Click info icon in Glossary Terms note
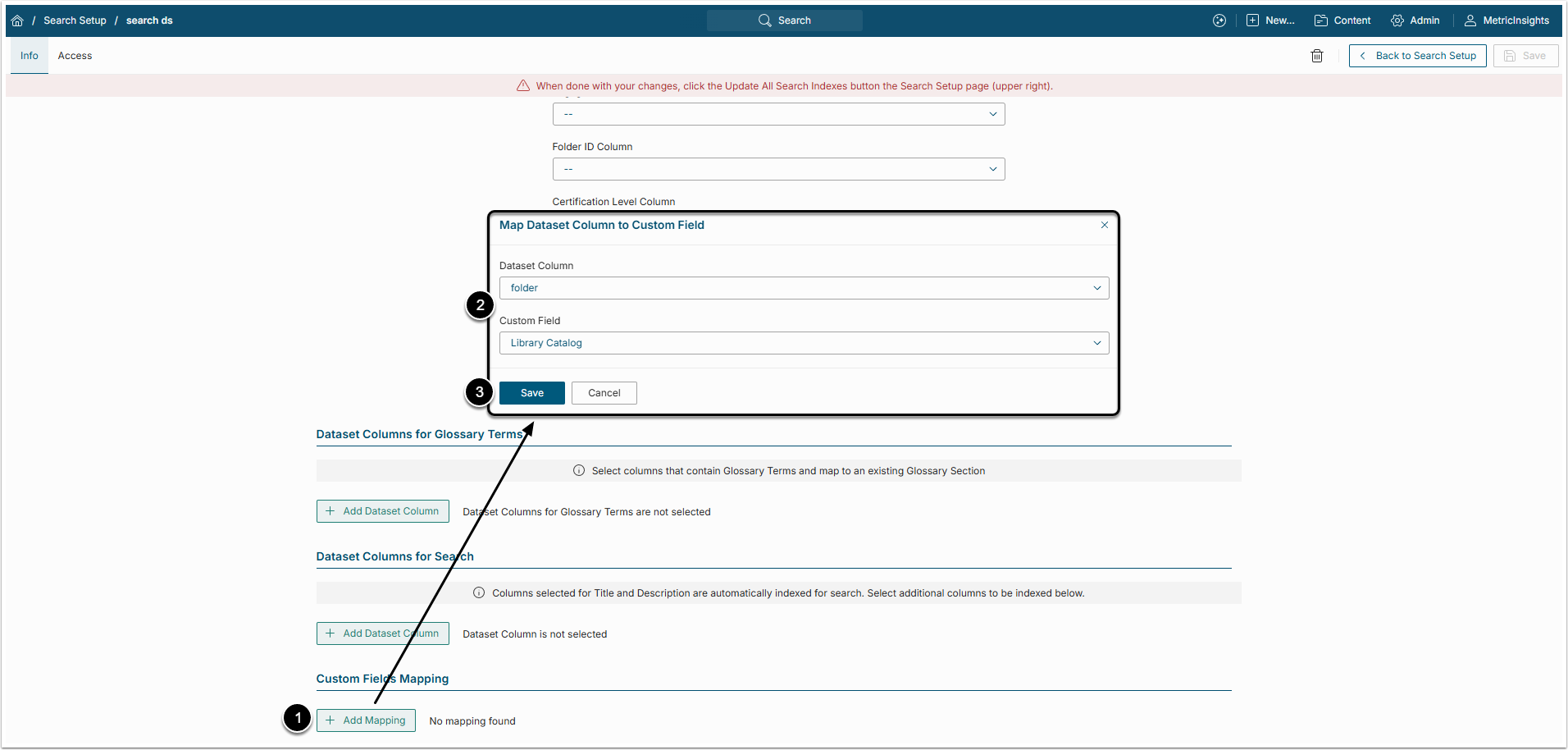The width and height of the screenshot is (1568, 750). point(579,471)
